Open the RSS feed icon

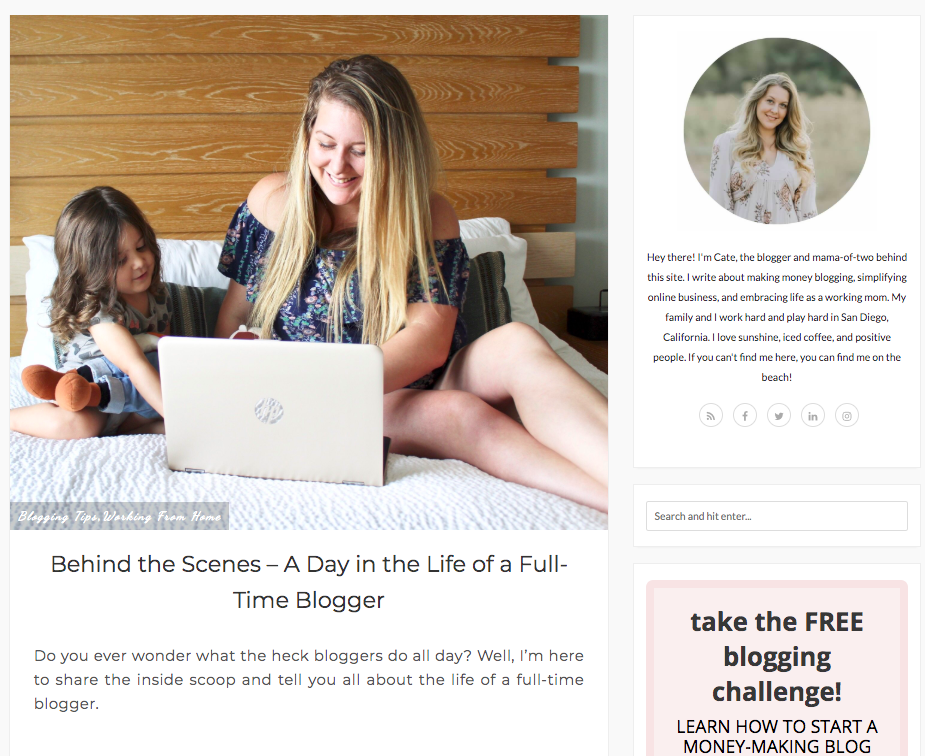(x=711, y=416)
